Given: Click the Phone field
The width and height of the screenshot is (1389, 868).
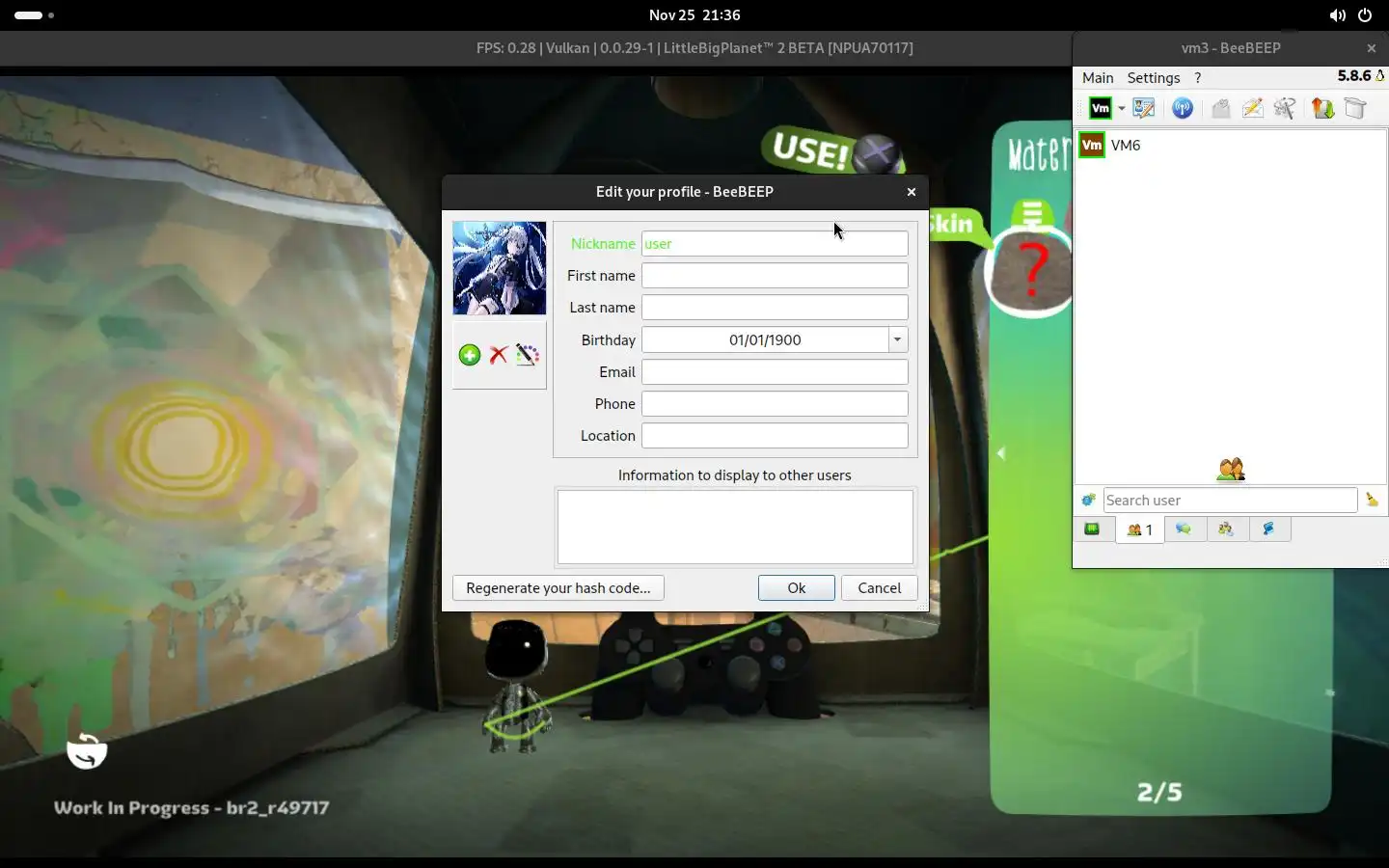Looking at the screenshot, I should click(x=775, y=404).
